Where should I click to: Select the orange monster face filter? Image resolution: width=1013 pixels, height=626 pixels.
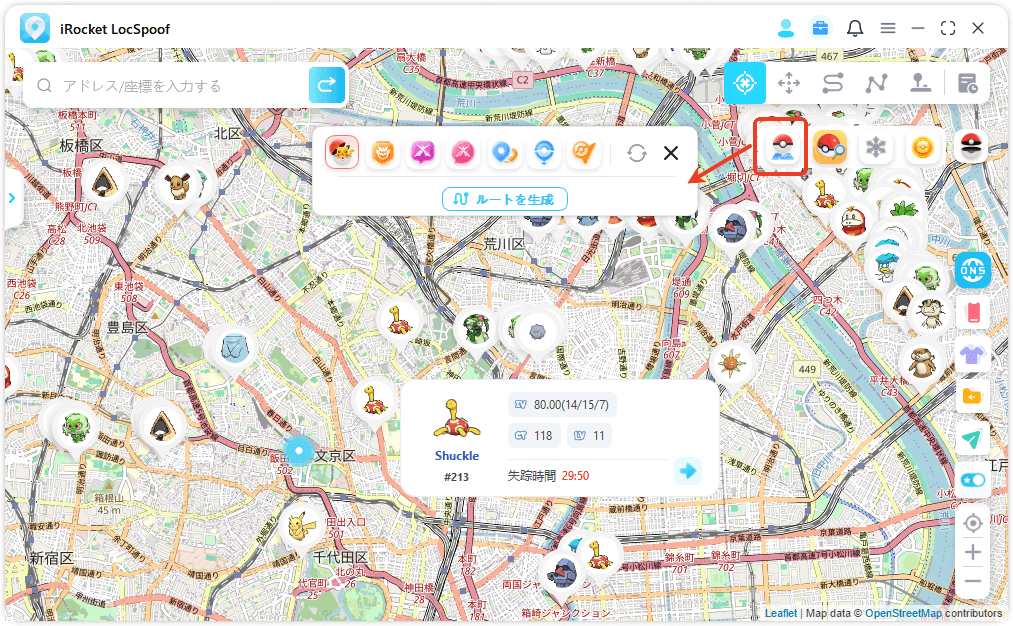point(382,152)
